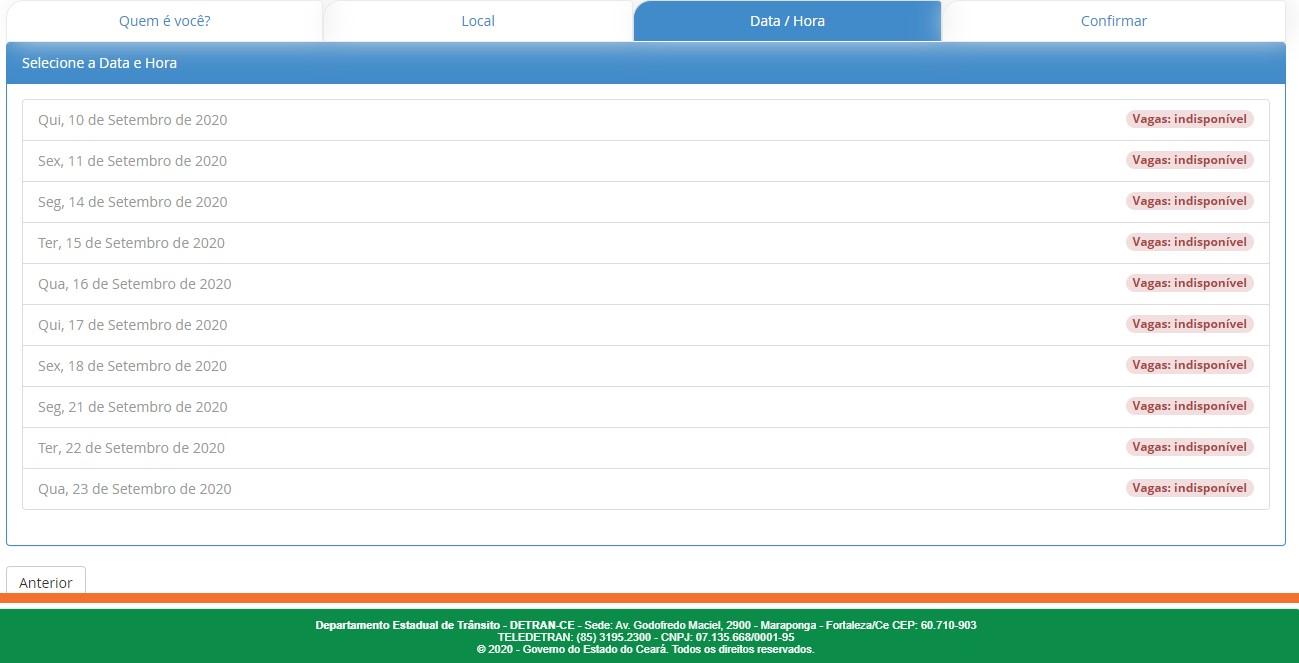The height and width of the screenshot is (663, 1299).
Task: Click the Vagas badge for 23 de Setembro
Action: pyautogui.click(x=1189, y=488)
